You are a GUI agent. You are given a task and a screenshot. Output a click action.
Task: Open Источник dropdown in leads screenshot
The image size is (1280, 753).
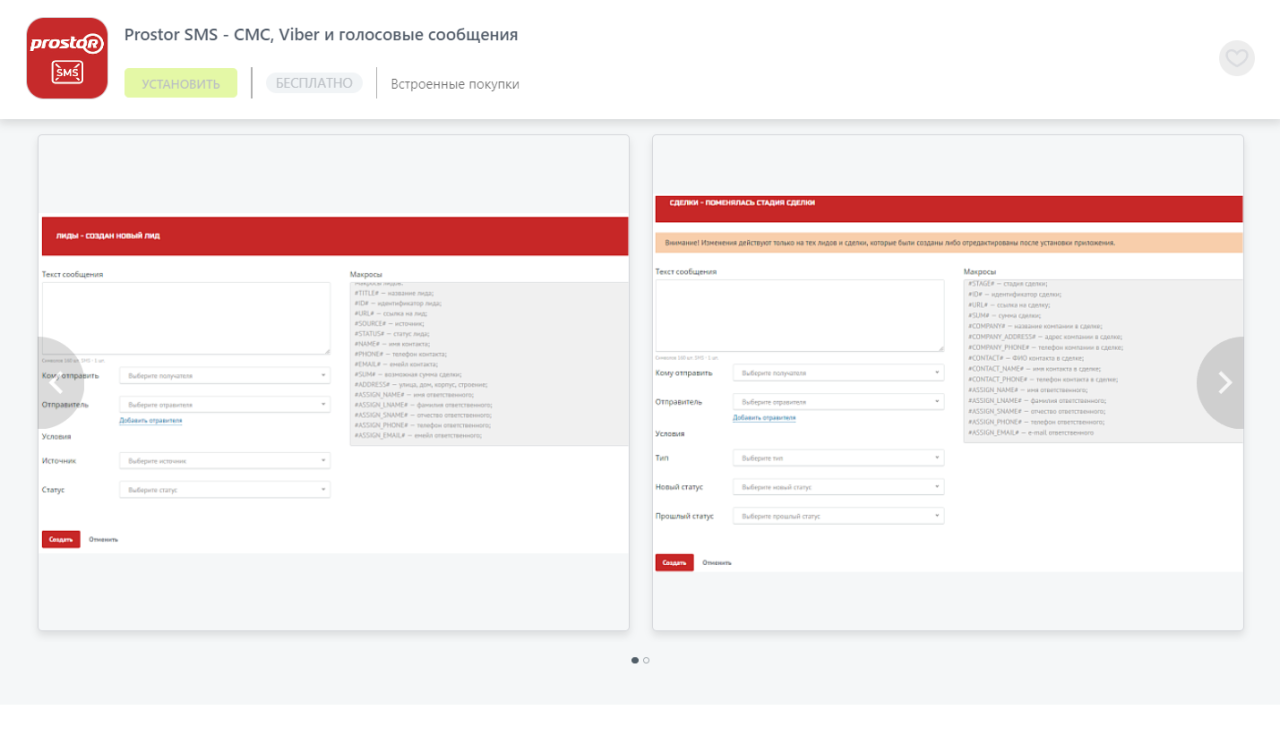(x=225, y=461)
